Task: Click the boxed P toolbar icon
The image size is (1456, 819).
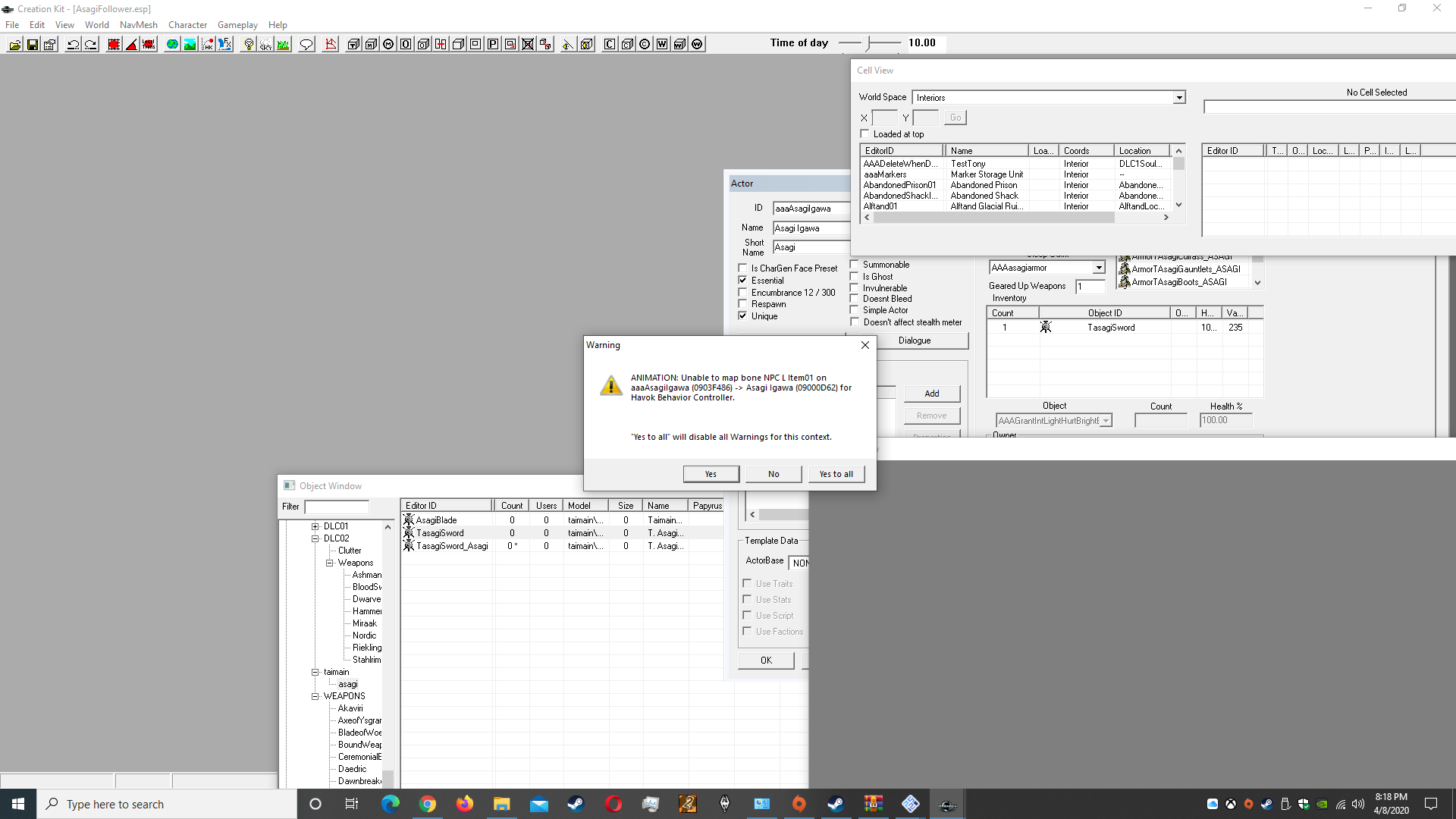Action: (493, 44)
